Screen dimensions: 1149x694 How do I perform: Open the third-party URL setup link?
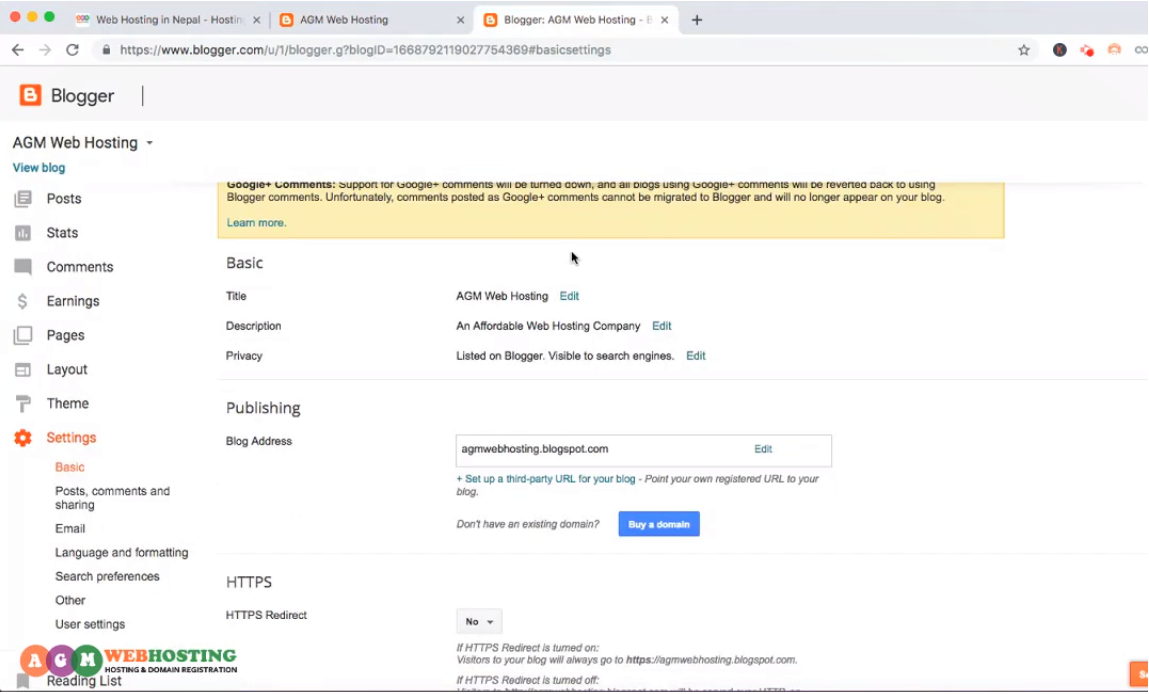click(x=546, y=478)
